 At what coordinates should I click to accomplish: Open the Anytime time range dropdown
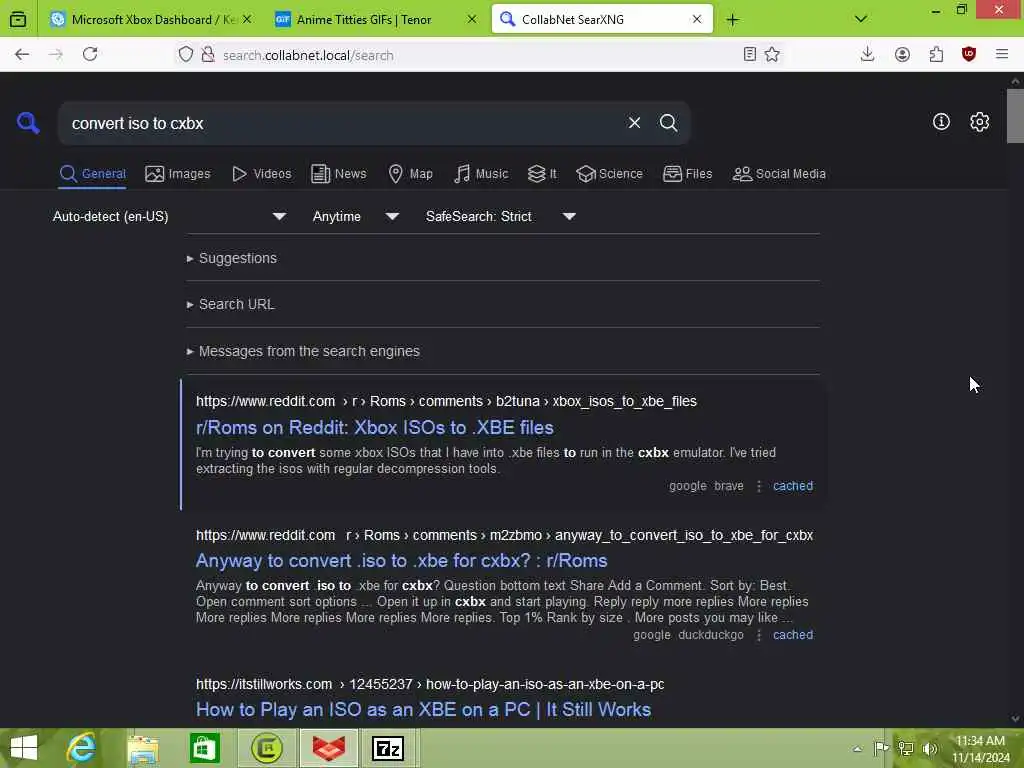(x=356, y=216)
